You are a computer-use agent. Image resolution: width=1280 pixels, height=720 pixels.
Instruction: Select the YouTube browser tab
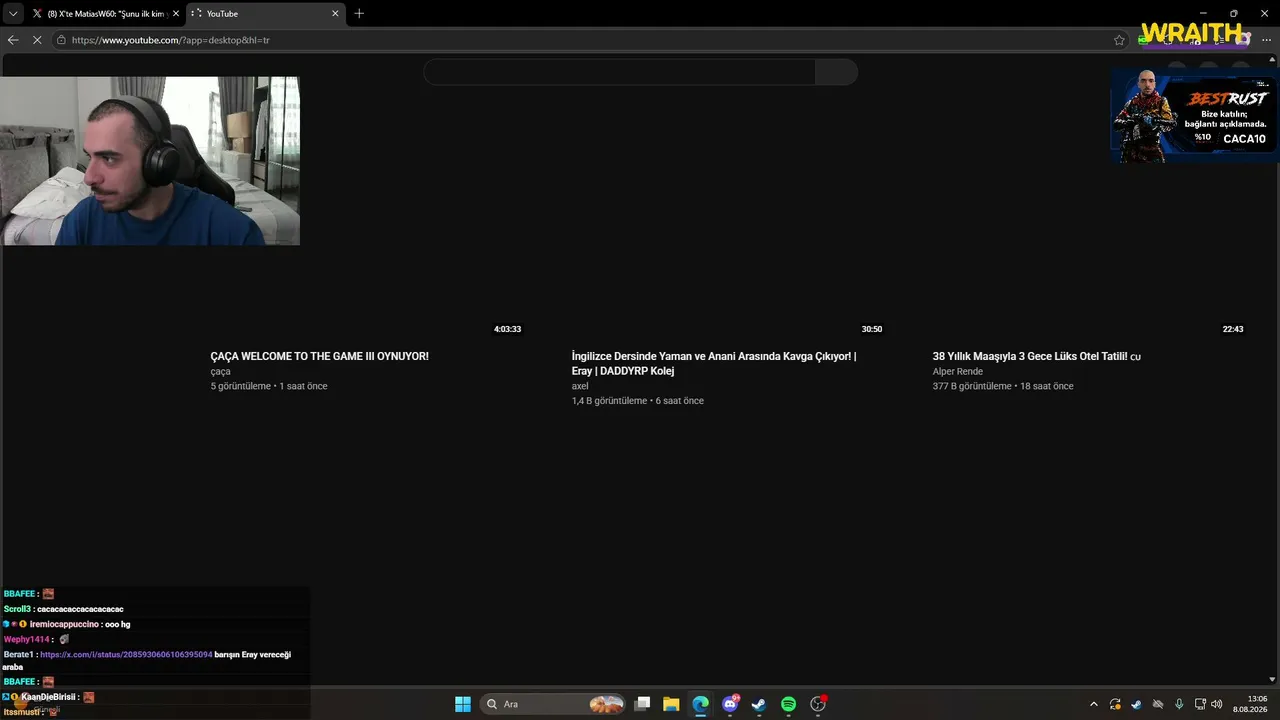click(x=265, y=14)
